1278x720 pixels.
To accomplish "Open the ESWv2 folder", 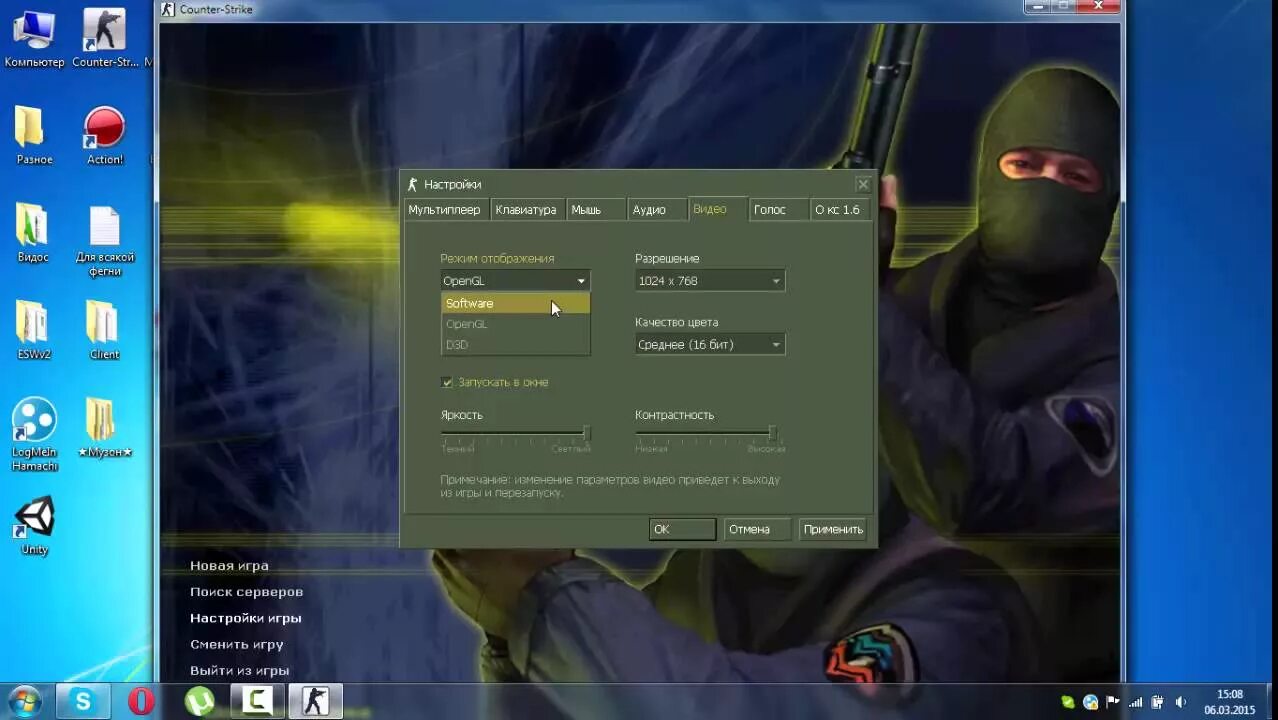I will tap(33, 330).
